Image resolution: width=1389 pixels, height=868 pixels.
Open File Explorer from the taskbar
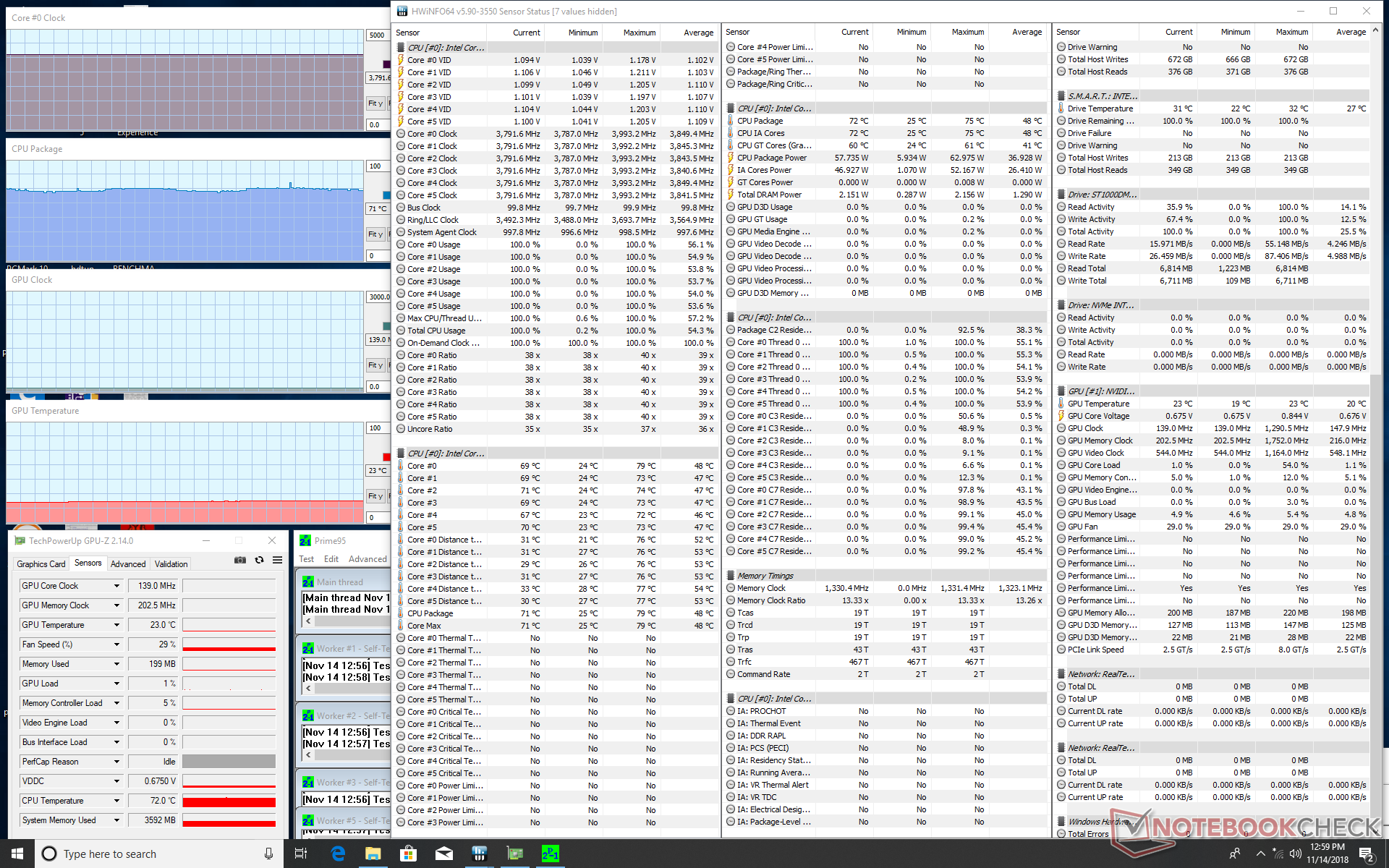373,854
